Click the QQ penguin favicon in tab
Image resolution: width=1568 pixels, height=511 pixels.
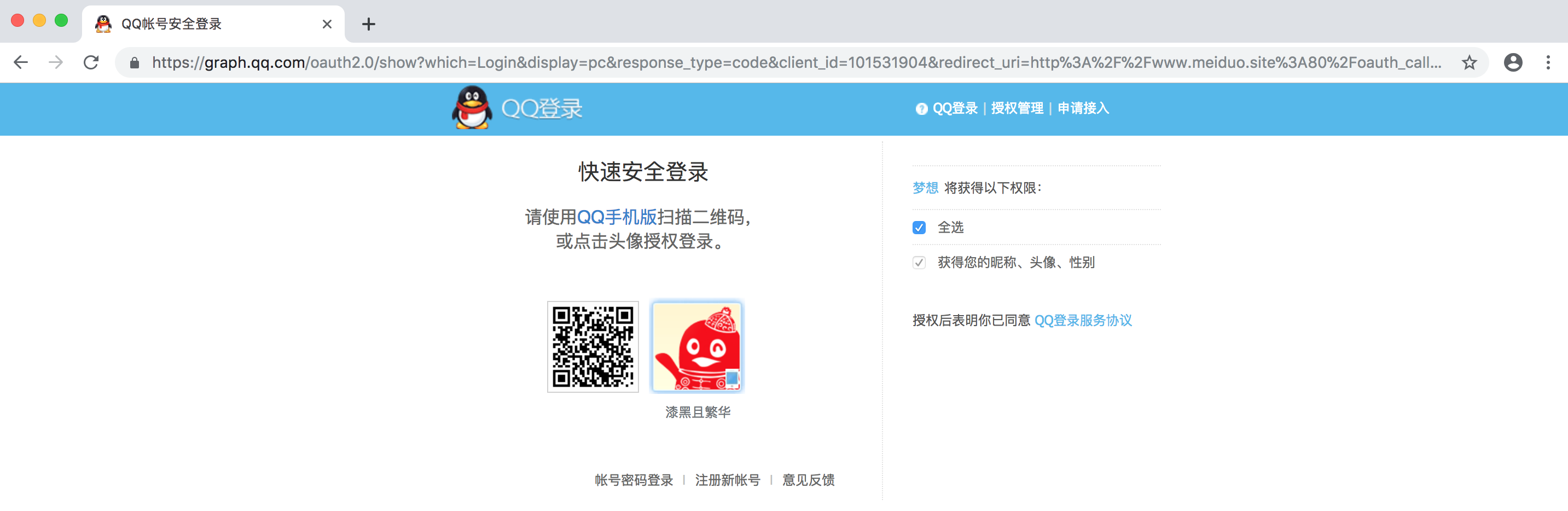click(x=103, y=25)
